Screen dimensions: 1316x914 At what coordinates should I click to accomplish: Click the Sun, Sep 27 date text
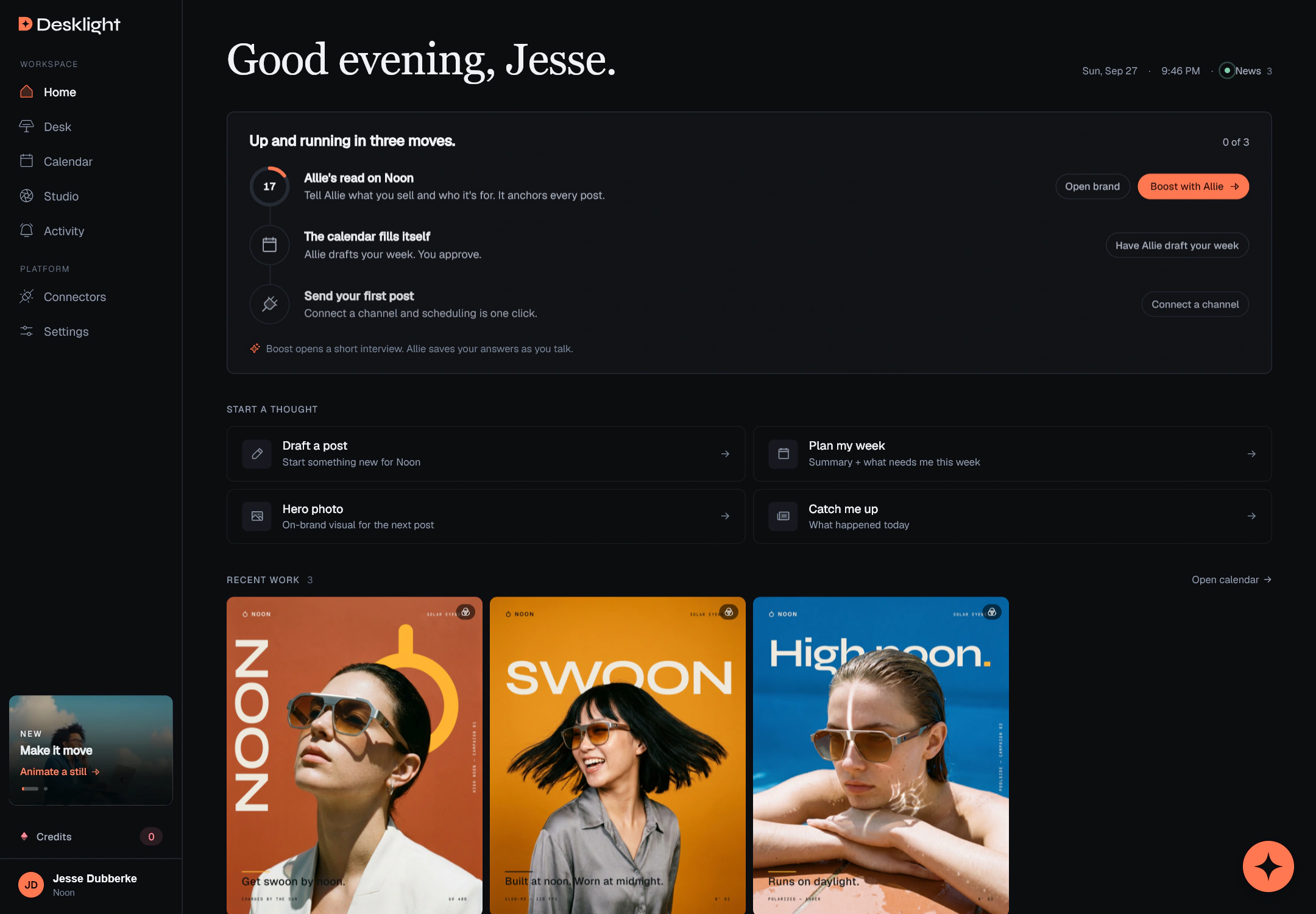tap(1109, 71)
